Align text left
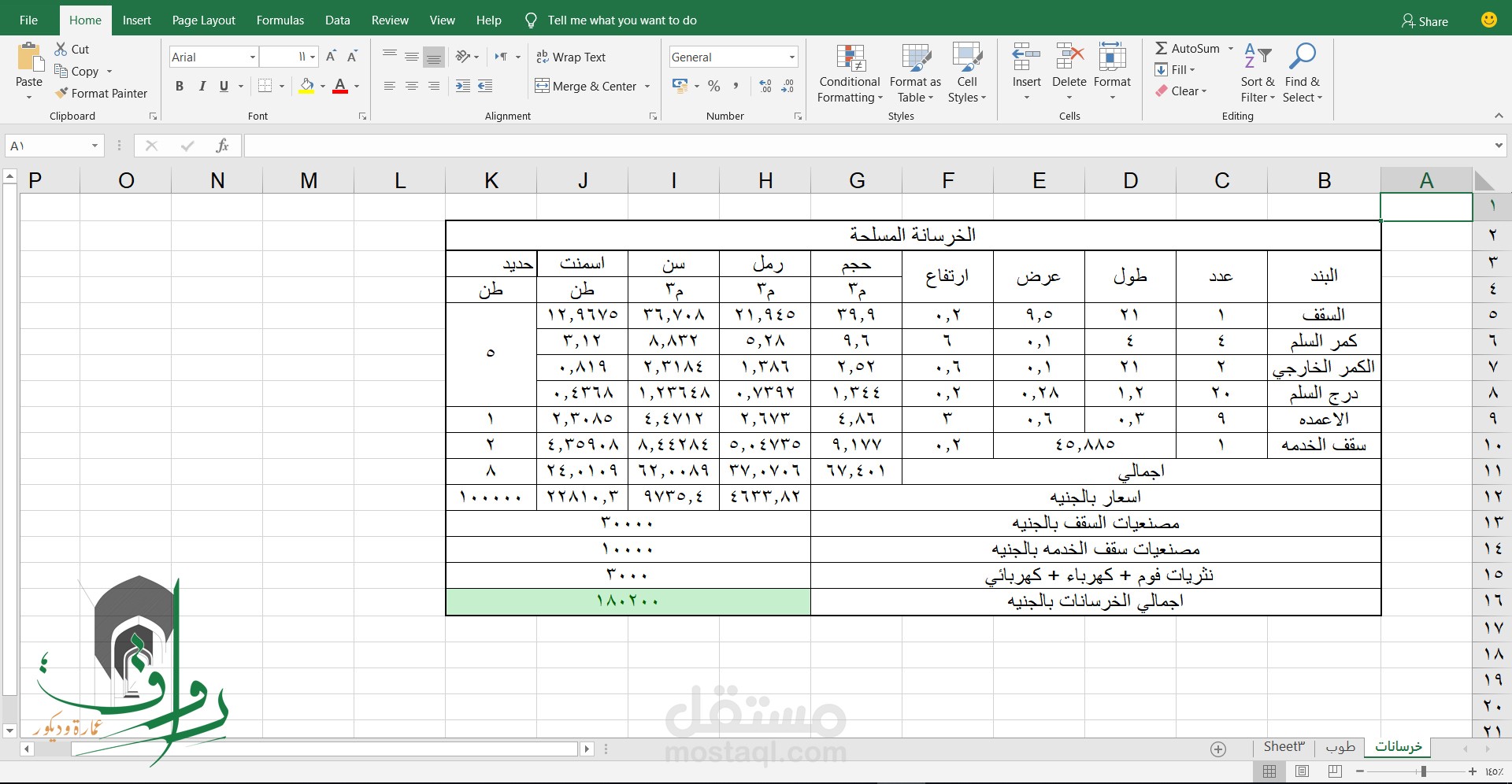Screen dimensions: 1512x784 pyautogui.click(x=389, y=86)
